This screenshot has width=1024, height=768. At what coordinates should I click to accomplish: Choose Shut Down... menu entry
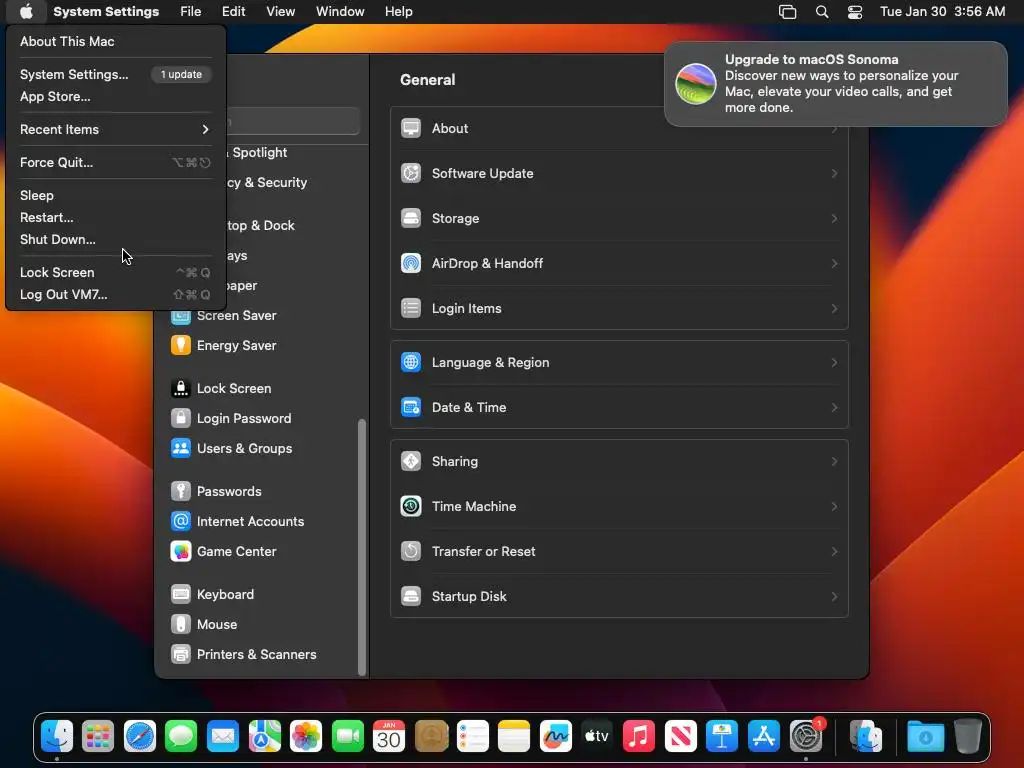click(116, 240)
